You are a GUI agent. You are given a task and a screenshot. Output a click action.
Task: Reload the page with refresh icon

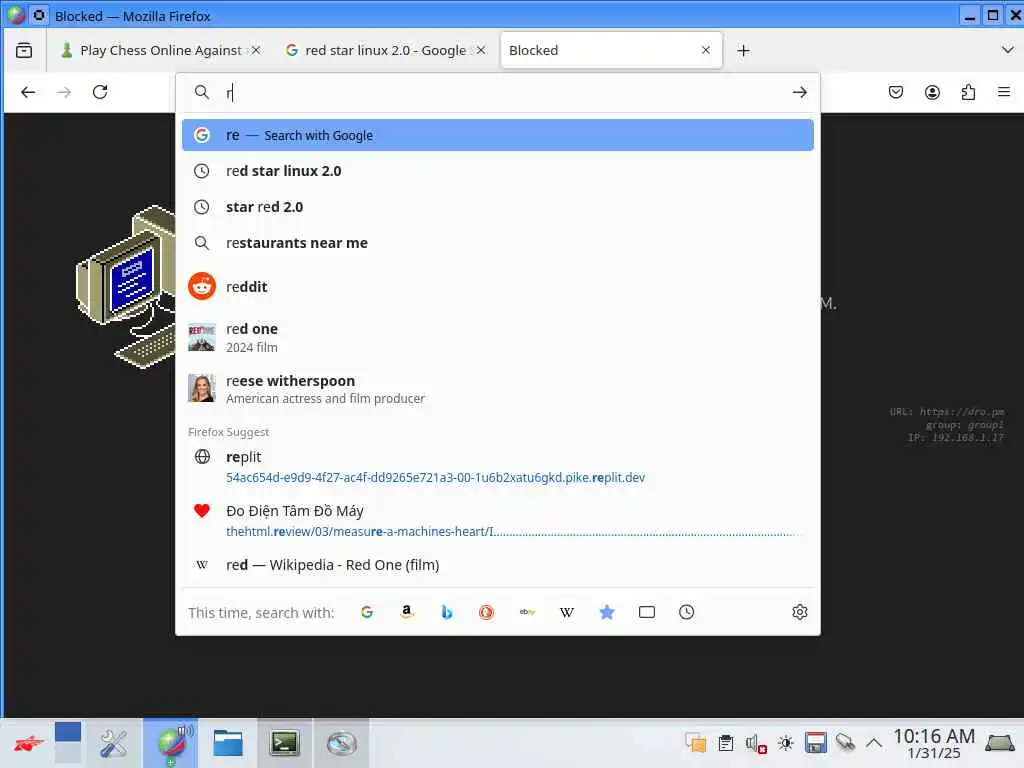click(x=100, y=92)
